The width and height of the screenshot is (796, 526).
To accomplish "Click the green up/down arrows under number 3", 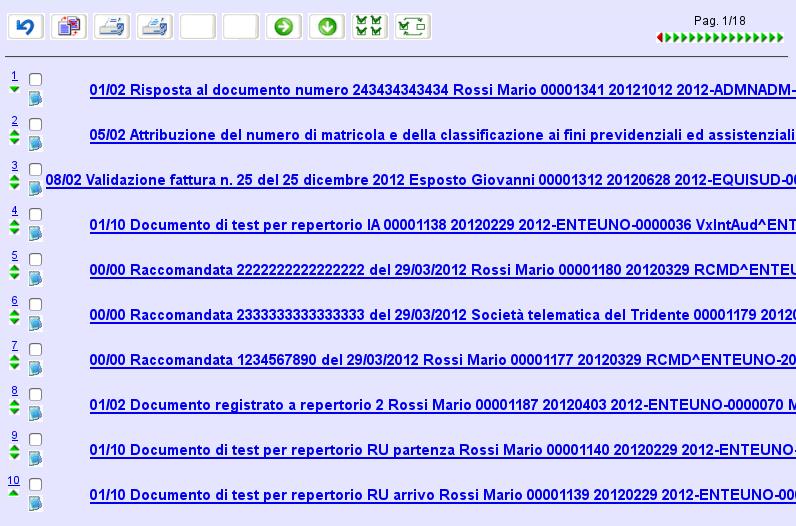I will [14, 182].
